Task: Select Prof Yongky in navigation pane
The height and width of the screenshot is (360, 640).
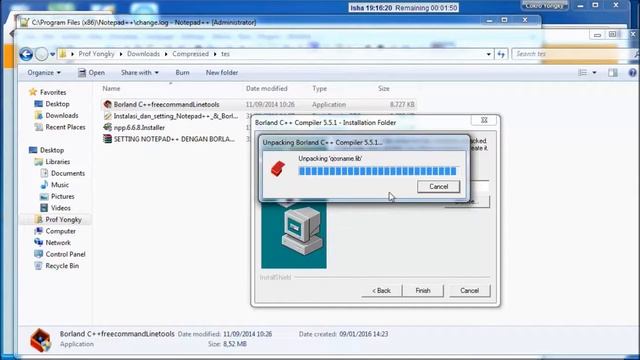Action: pos(63,220)
